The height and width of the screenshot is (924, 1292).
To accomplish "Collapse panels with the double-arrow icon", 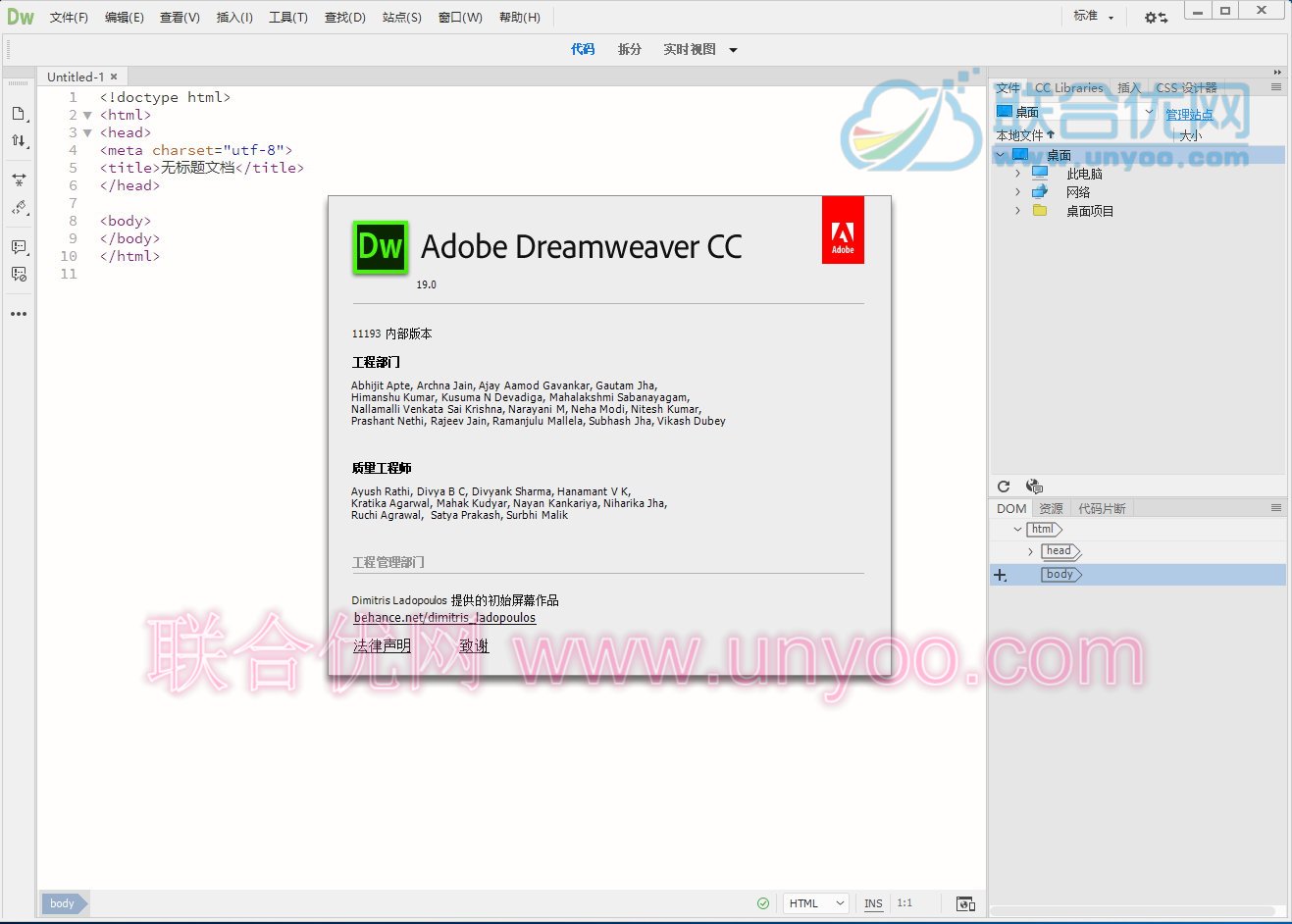I will (x=1277, y=72).
